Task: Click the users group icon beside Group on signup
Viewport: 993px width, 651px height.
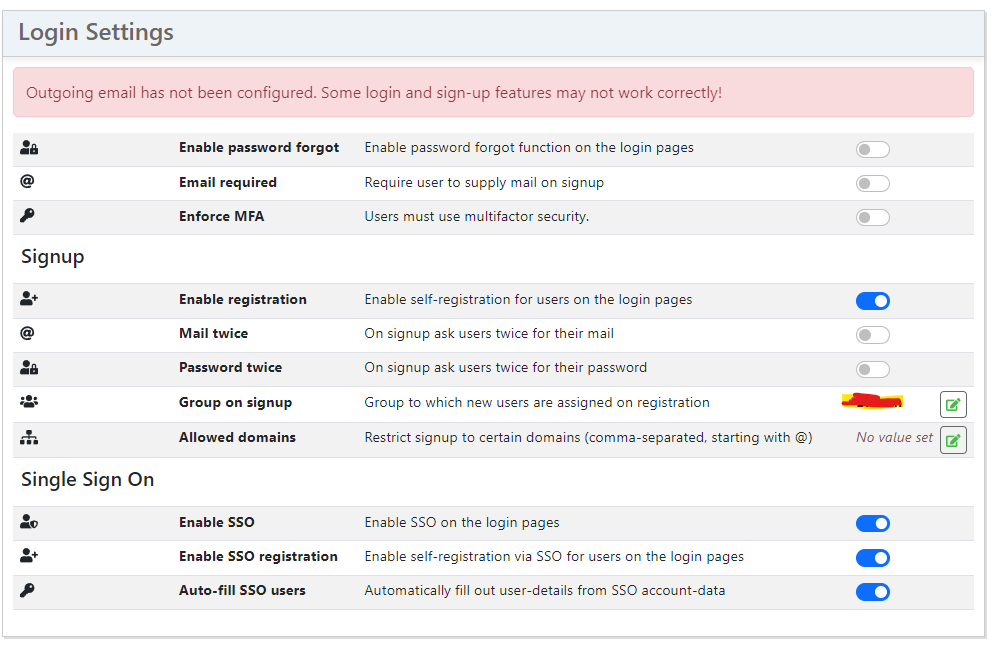Action: (x=28, y=400)
